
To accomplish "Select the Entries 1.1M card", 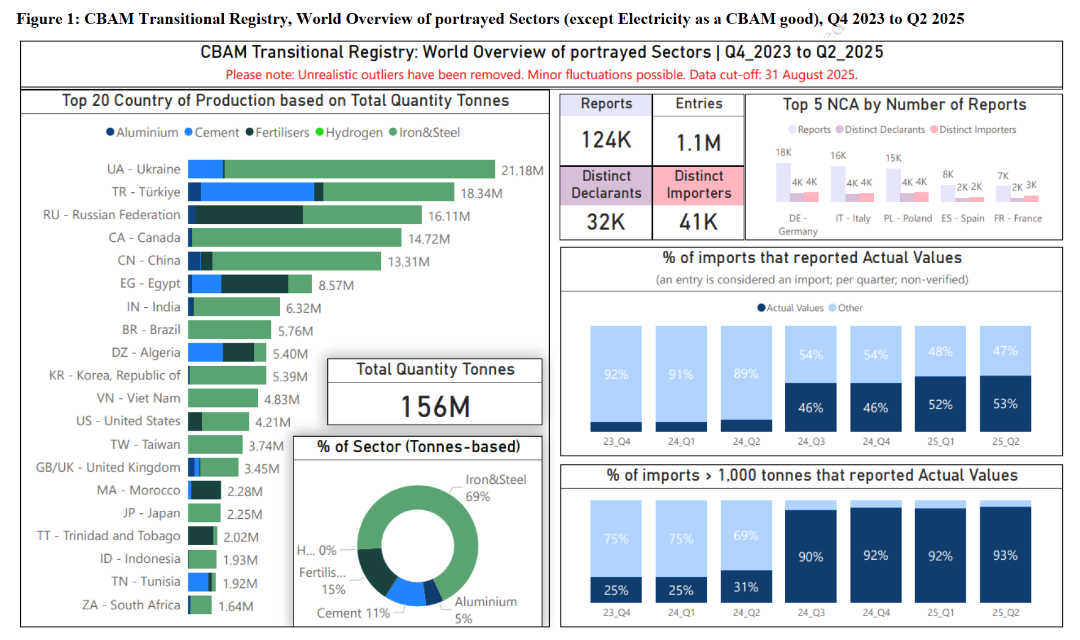I will 697,128.
